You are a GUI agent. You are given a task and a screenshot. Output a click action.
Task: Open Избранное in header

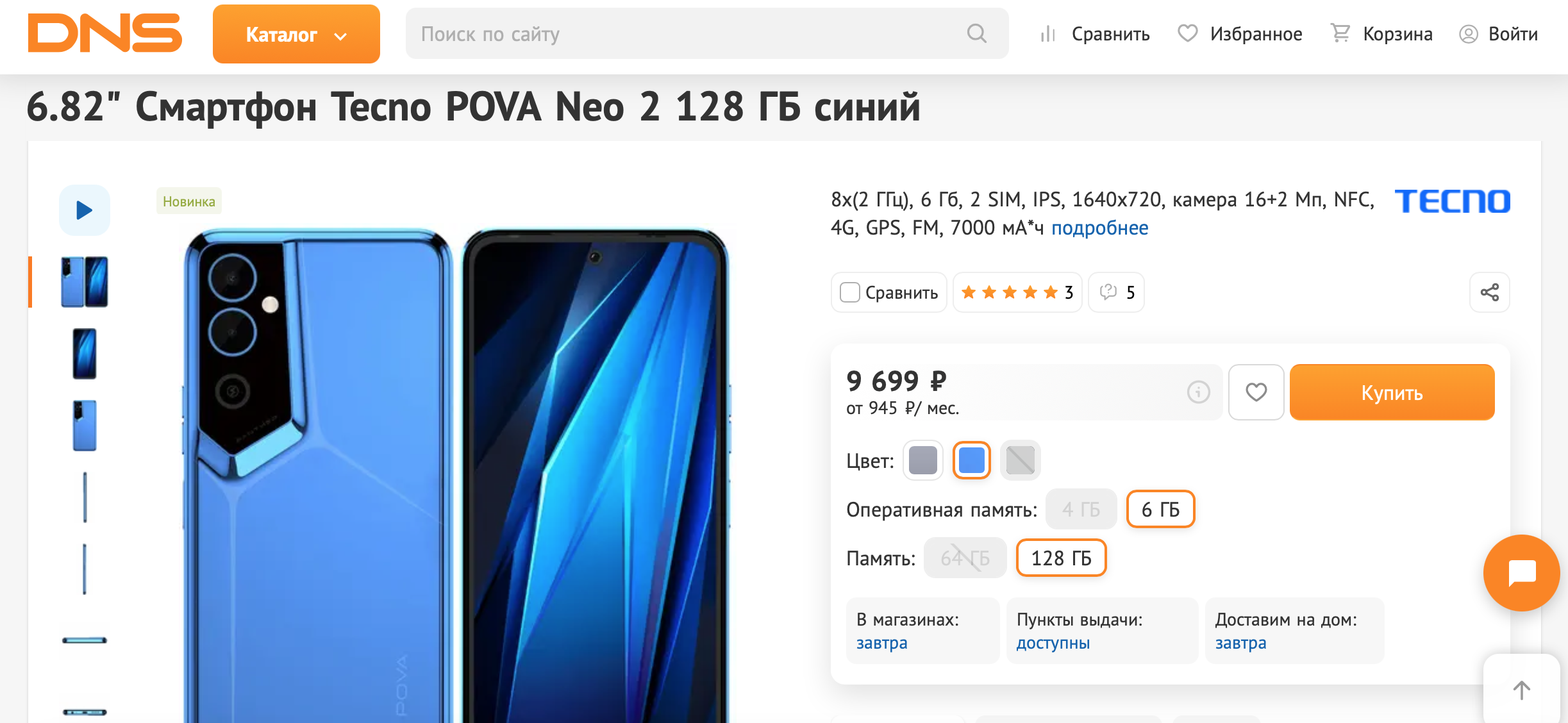tap(1240, 33)
